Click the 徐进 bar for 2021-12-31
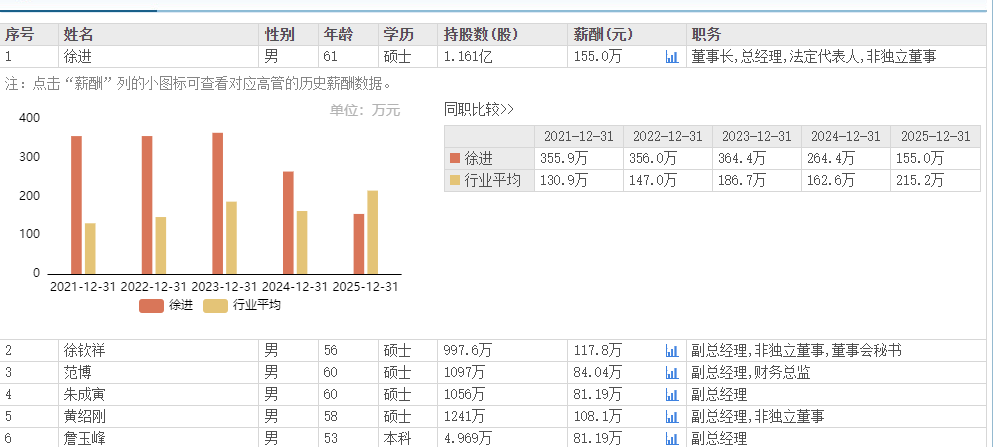The image size is (993, 447). click(x=76, y=205)
